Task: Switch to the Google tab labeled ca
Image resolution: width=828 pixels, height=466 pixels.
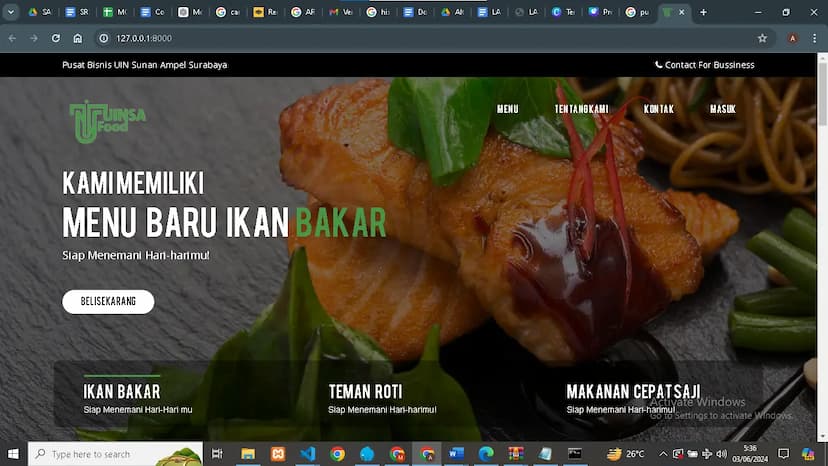Action: tap(228, 12)
